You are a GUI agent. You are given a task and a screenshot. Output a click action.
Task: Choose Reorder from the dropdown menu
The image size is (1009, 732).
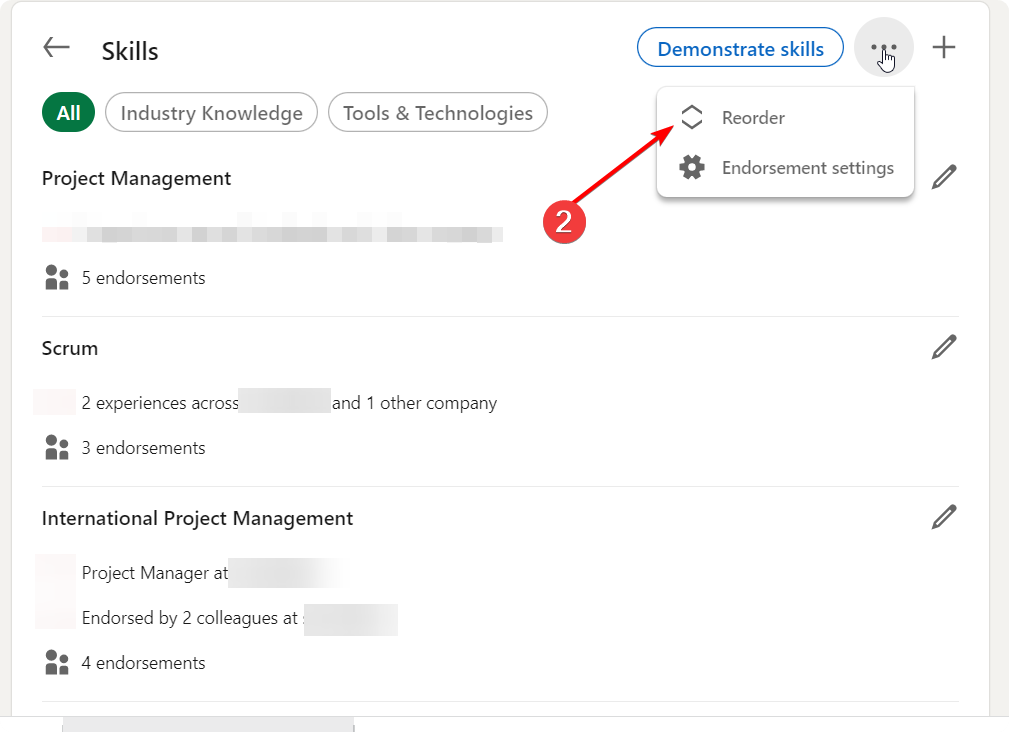[x=753, y=118]
